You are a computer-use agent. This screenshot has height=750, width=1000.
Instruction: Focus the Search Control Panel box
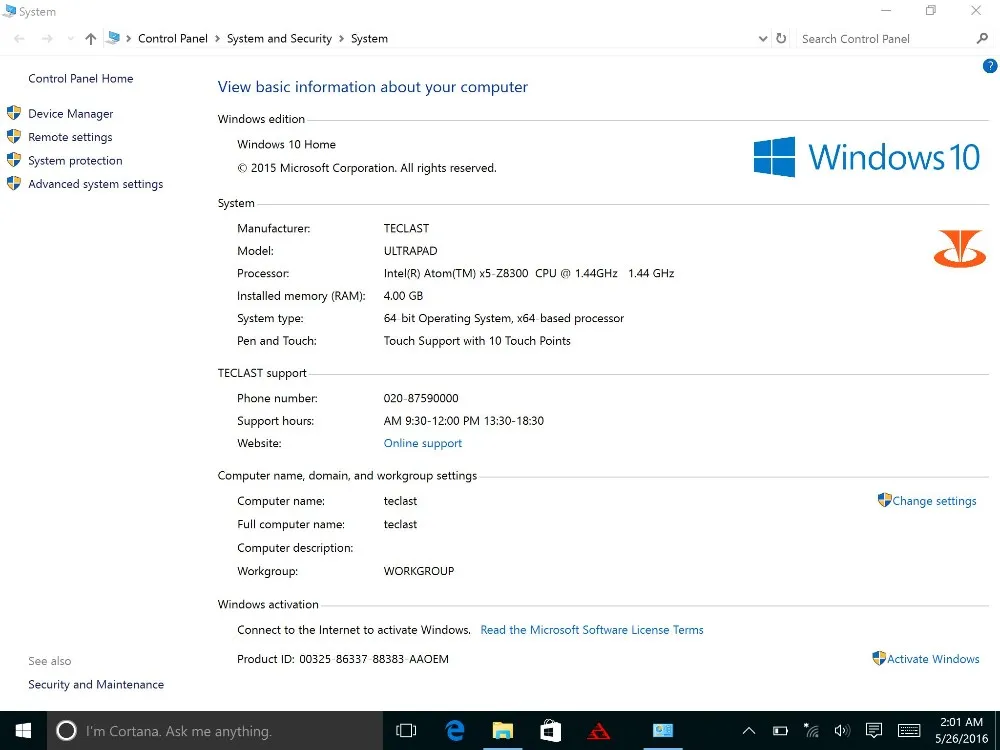[x=885, y=39]
